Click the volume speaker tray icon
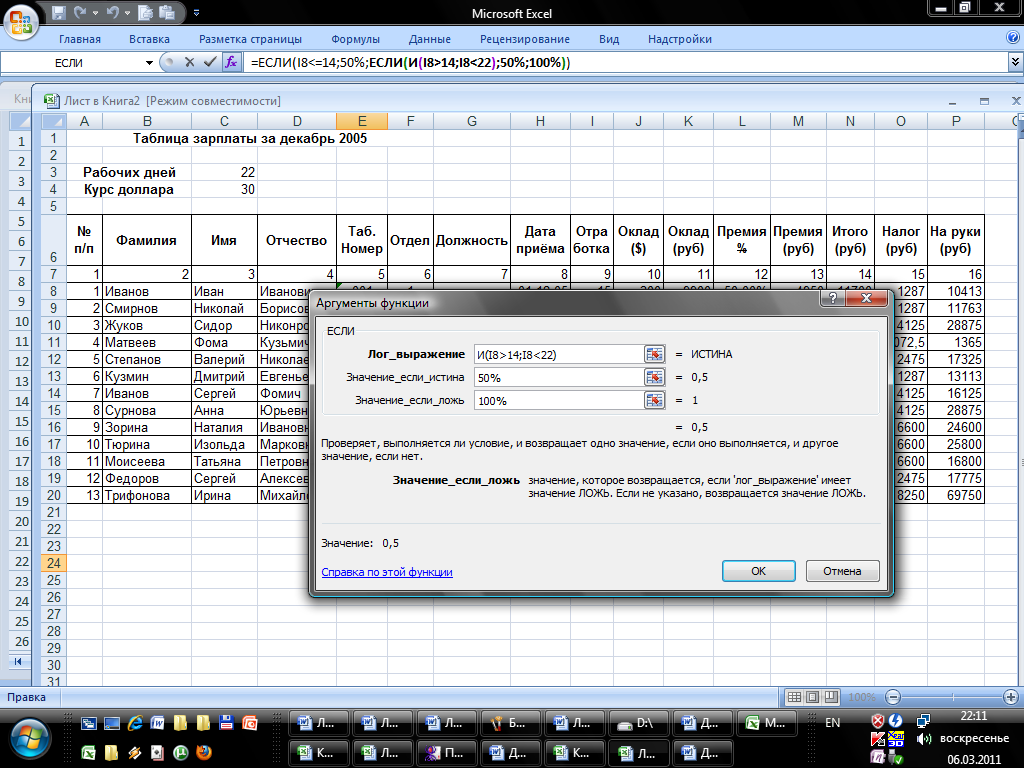 tap(923, 739)
